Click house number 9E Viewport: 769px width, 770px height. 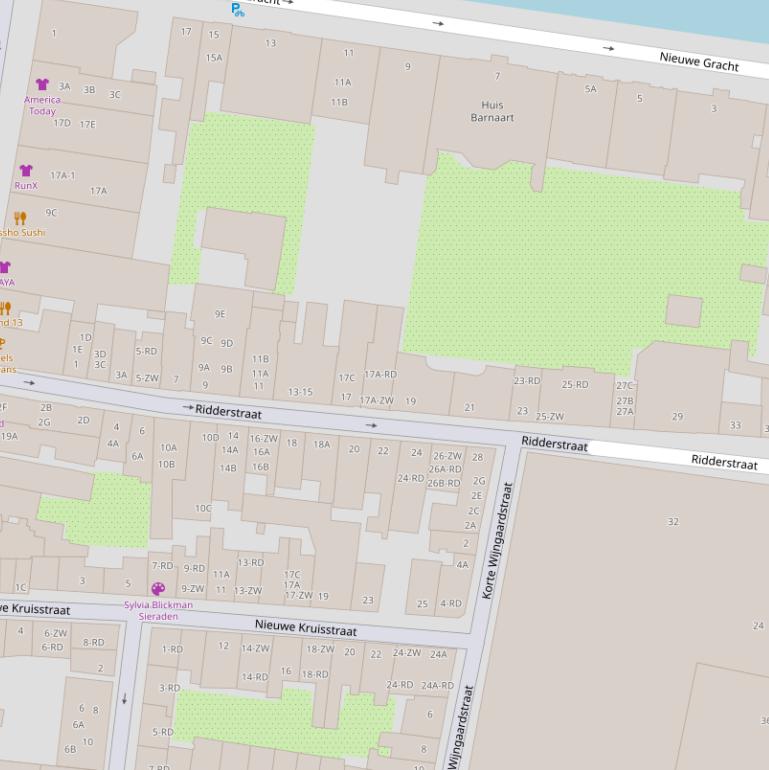220,314
